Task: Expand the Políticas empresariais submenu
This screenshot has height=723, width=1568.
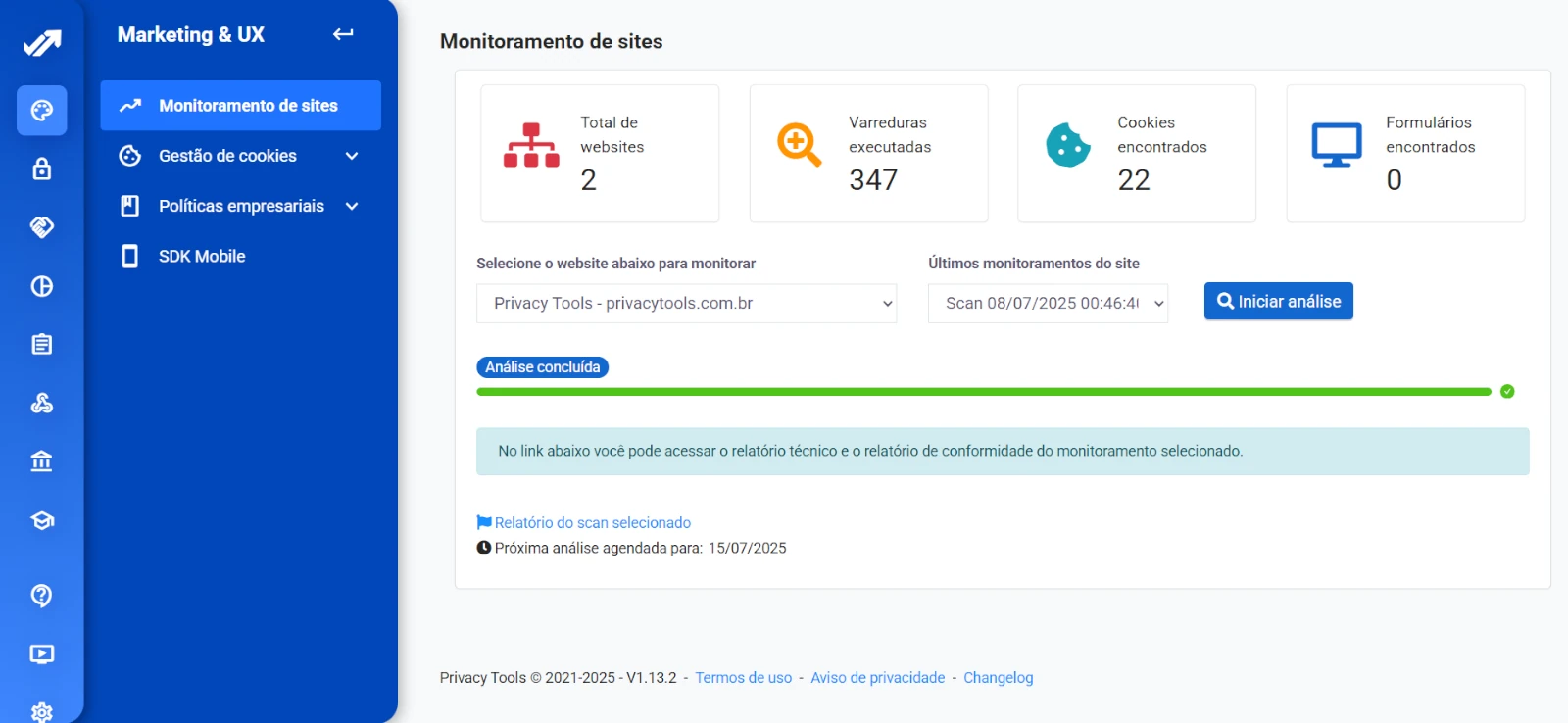Action: tap(352, 206)
